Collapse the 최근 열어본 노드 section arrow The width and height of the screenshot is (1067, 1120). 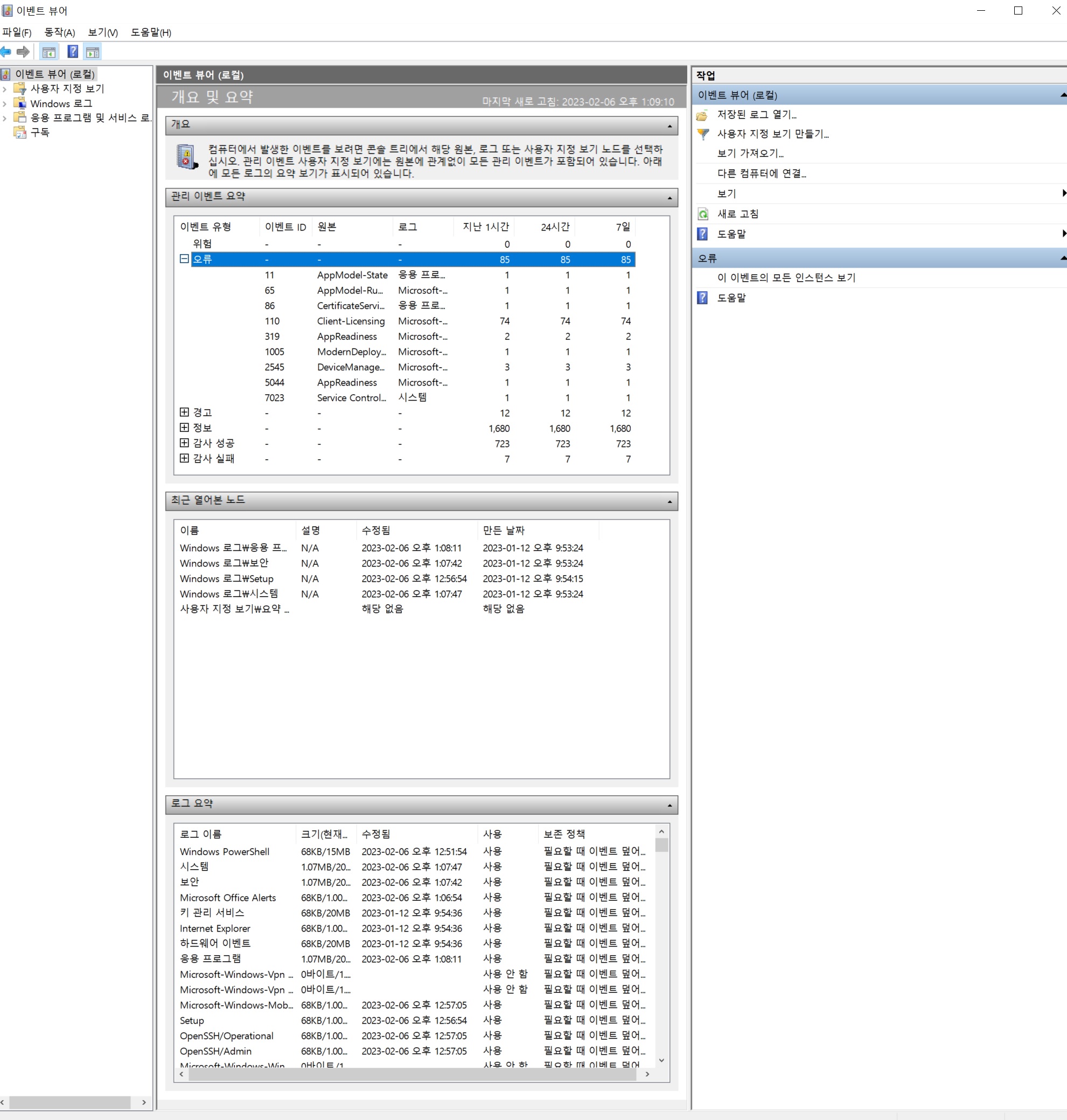670,502
